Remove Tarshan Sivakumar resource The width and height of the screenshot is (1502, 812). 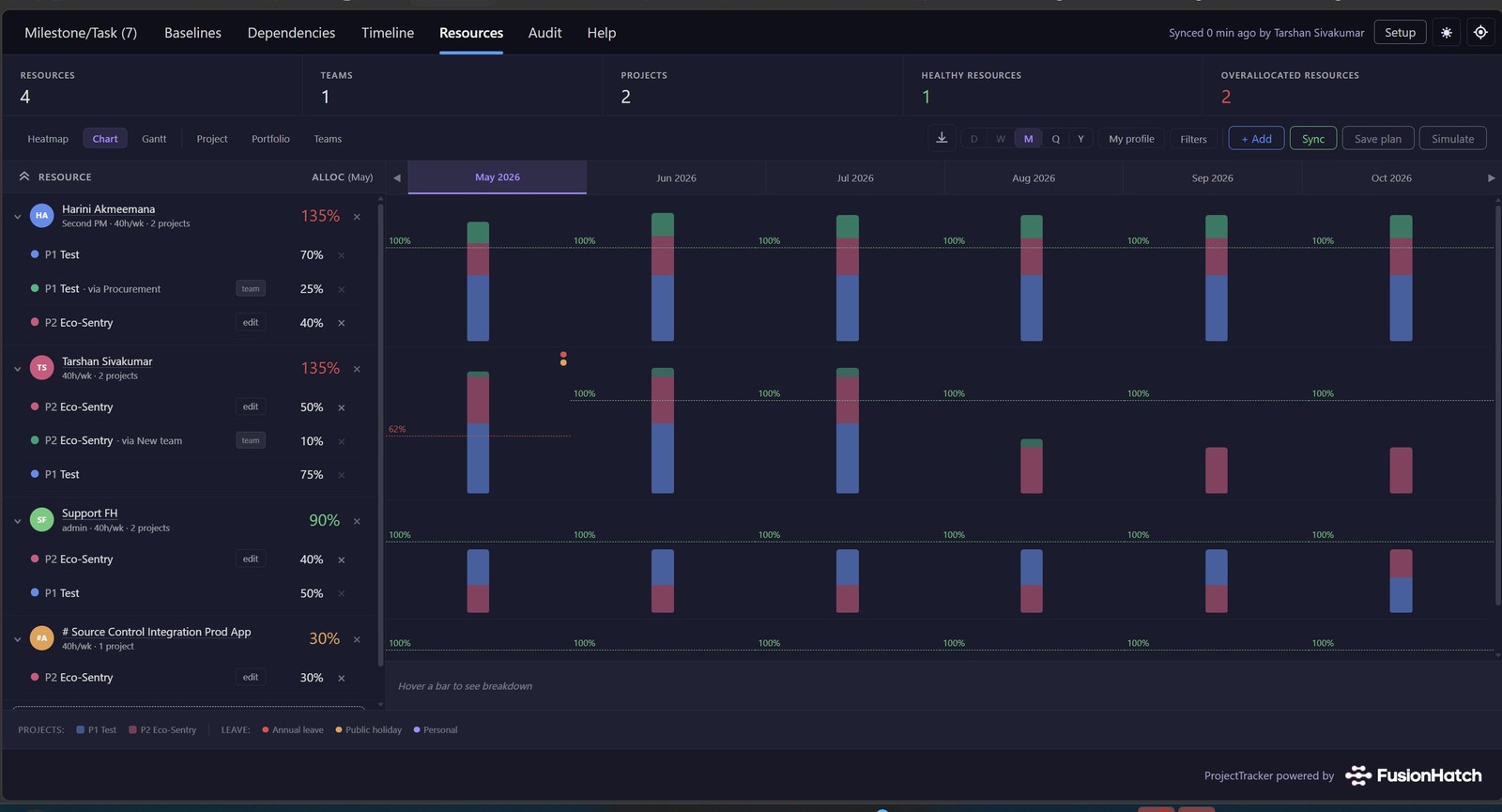point(357,369)
